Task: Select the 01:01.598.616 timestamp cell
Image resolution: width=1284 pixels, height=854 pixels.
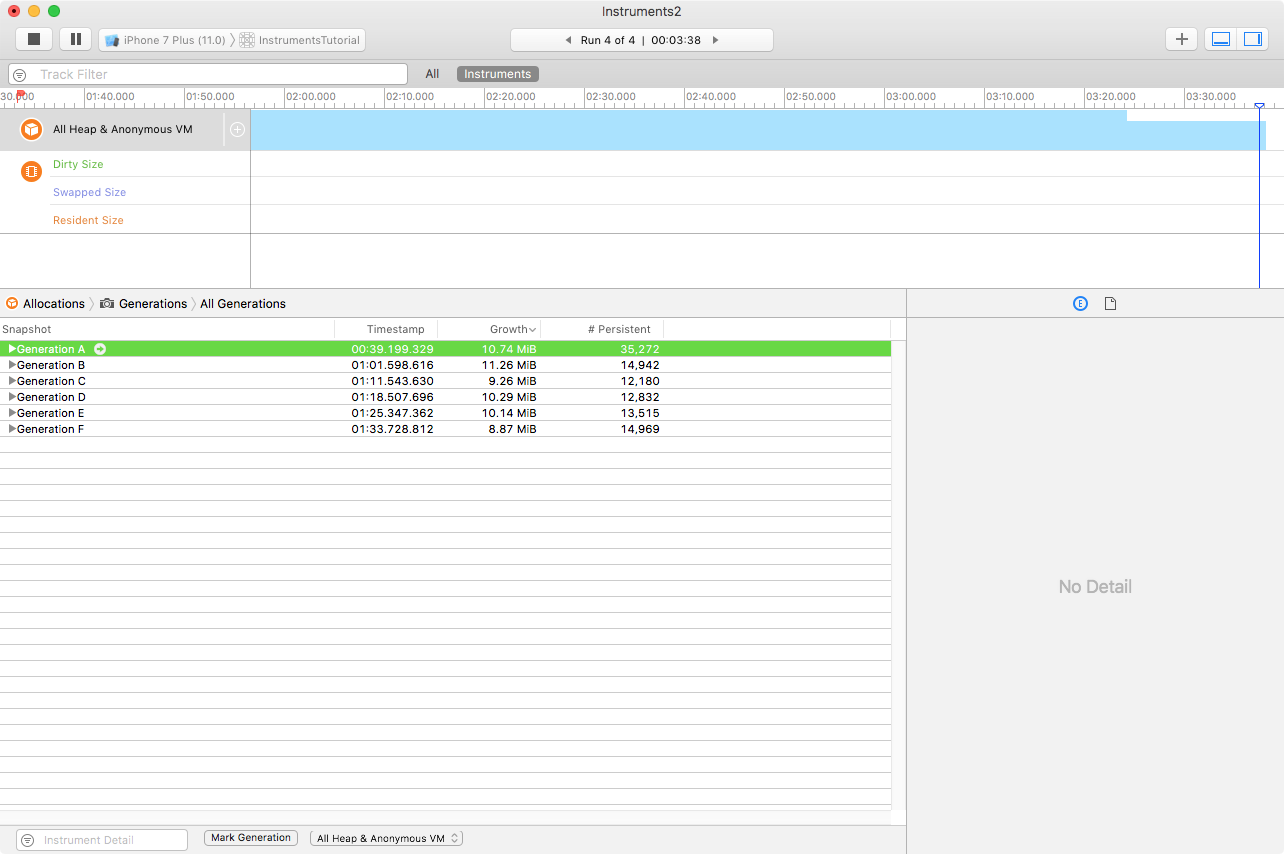Action: [392, 365]
